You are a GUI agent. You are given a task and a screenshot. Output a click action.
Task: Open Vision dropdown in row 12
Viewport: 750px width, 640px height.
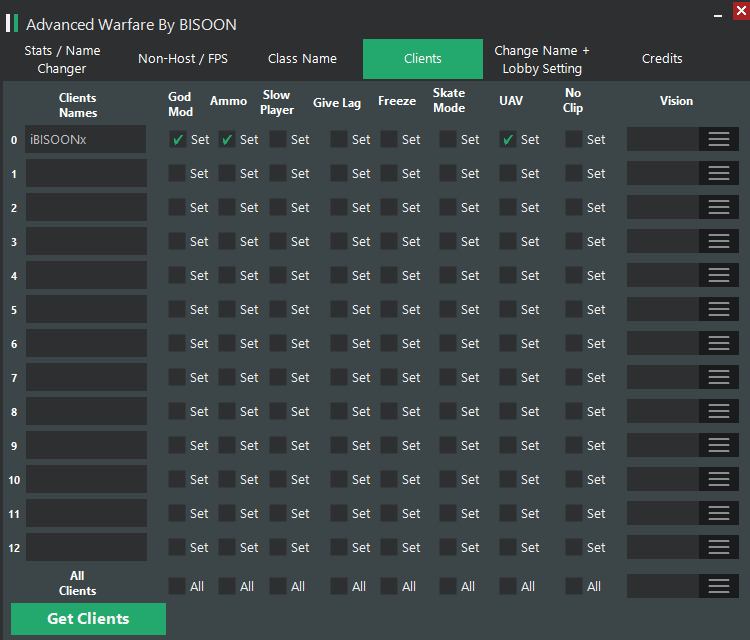[x=718, y=547]
